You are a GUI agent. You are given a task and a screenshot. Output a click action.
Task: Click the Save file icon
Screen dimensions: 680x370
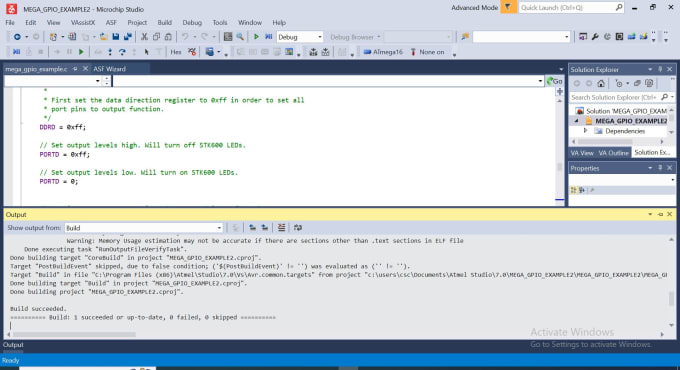click(115, 37)
